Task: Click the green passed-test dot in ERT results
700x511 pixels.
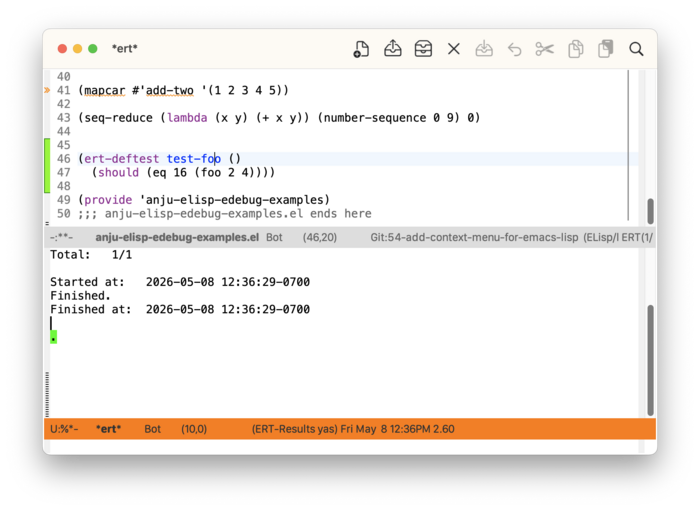Action: (x=54, y=337)
